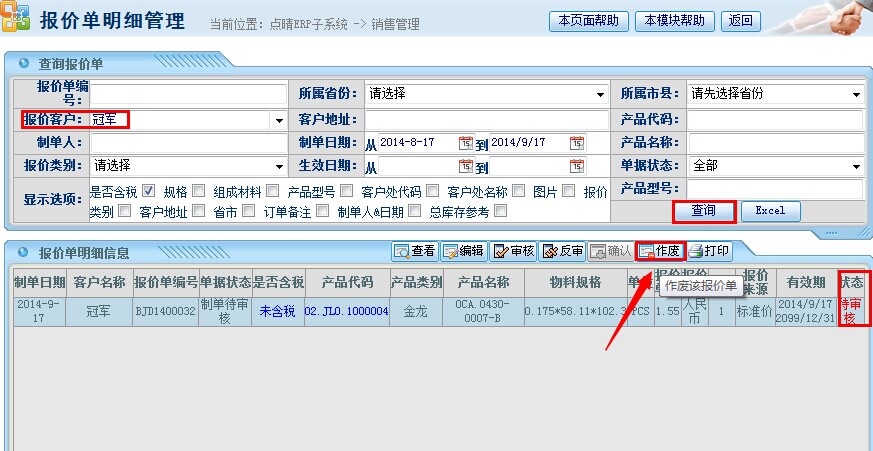Enable the 规格 display option checkbox
The width and height of the screenshot is (873, 451).
point(198,190)
